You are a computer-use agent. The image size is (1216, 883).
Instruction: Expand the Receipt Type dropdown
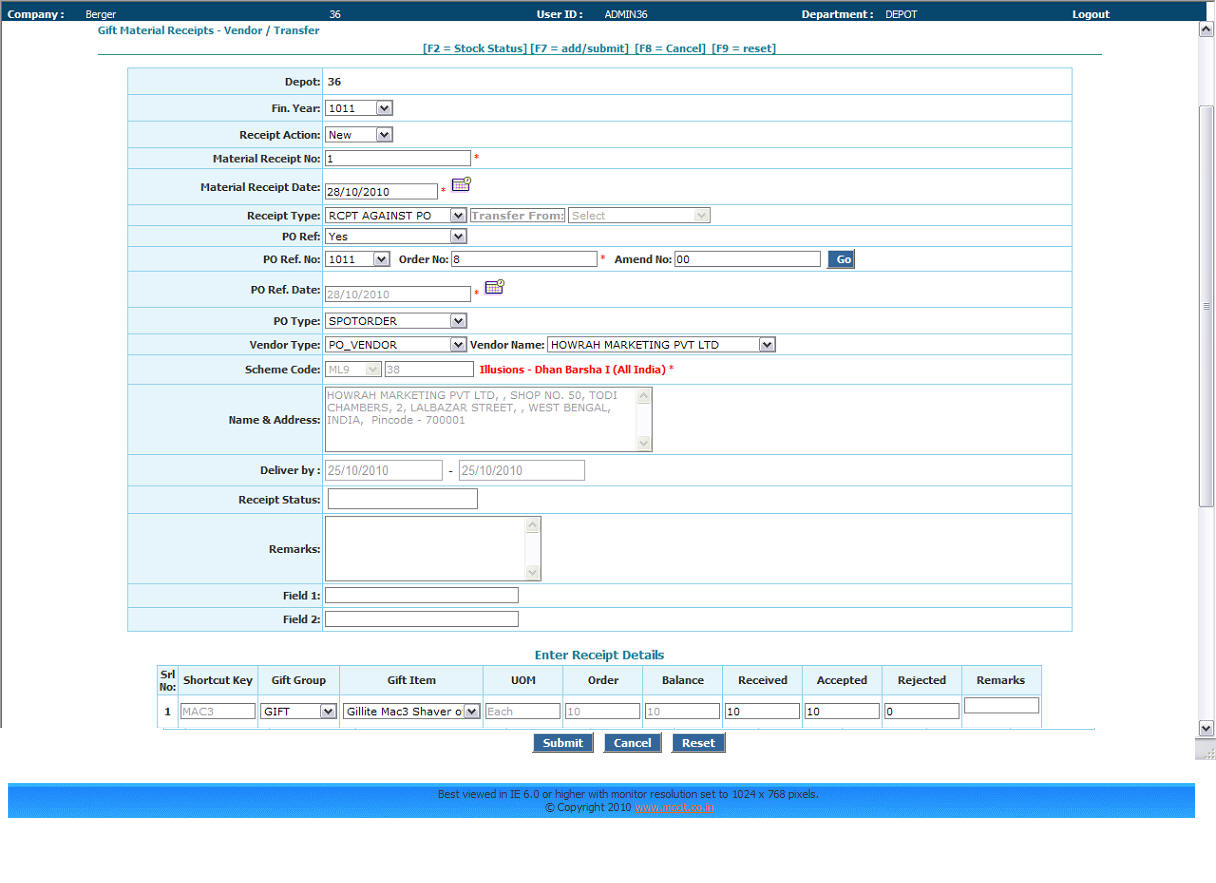[x=396, y=216]
